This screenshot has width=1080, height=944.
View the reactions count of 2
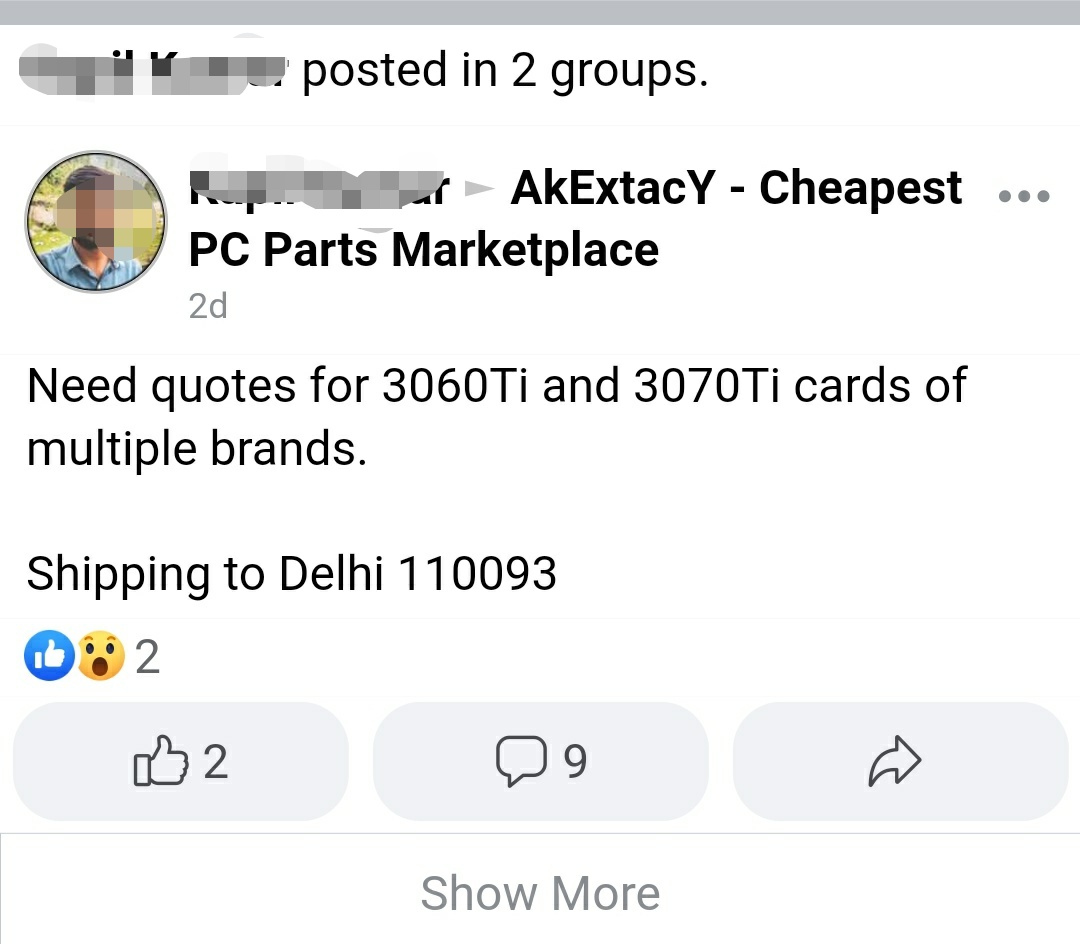pos(147,657)
